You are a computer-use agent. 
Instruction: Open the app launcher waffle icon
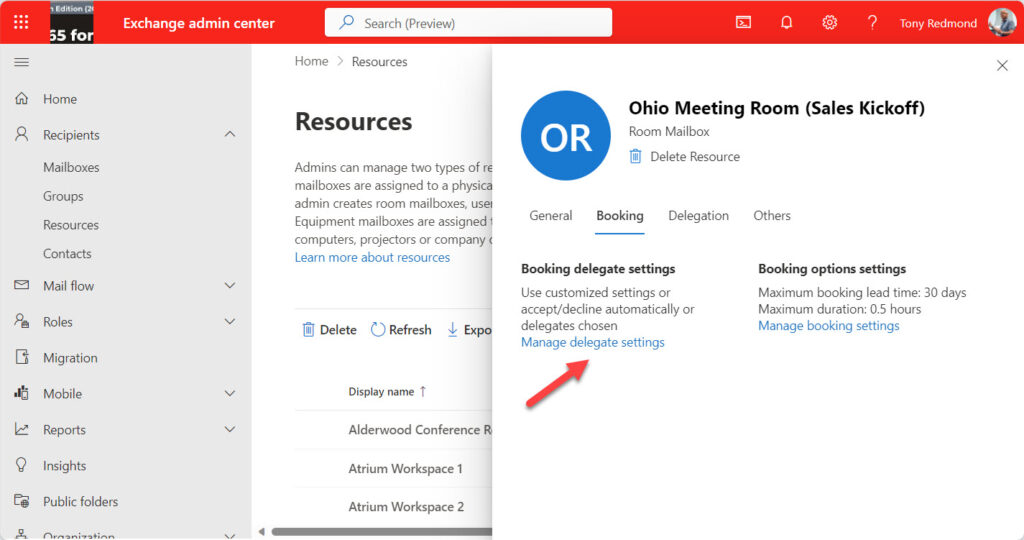(x=21, y=22)
